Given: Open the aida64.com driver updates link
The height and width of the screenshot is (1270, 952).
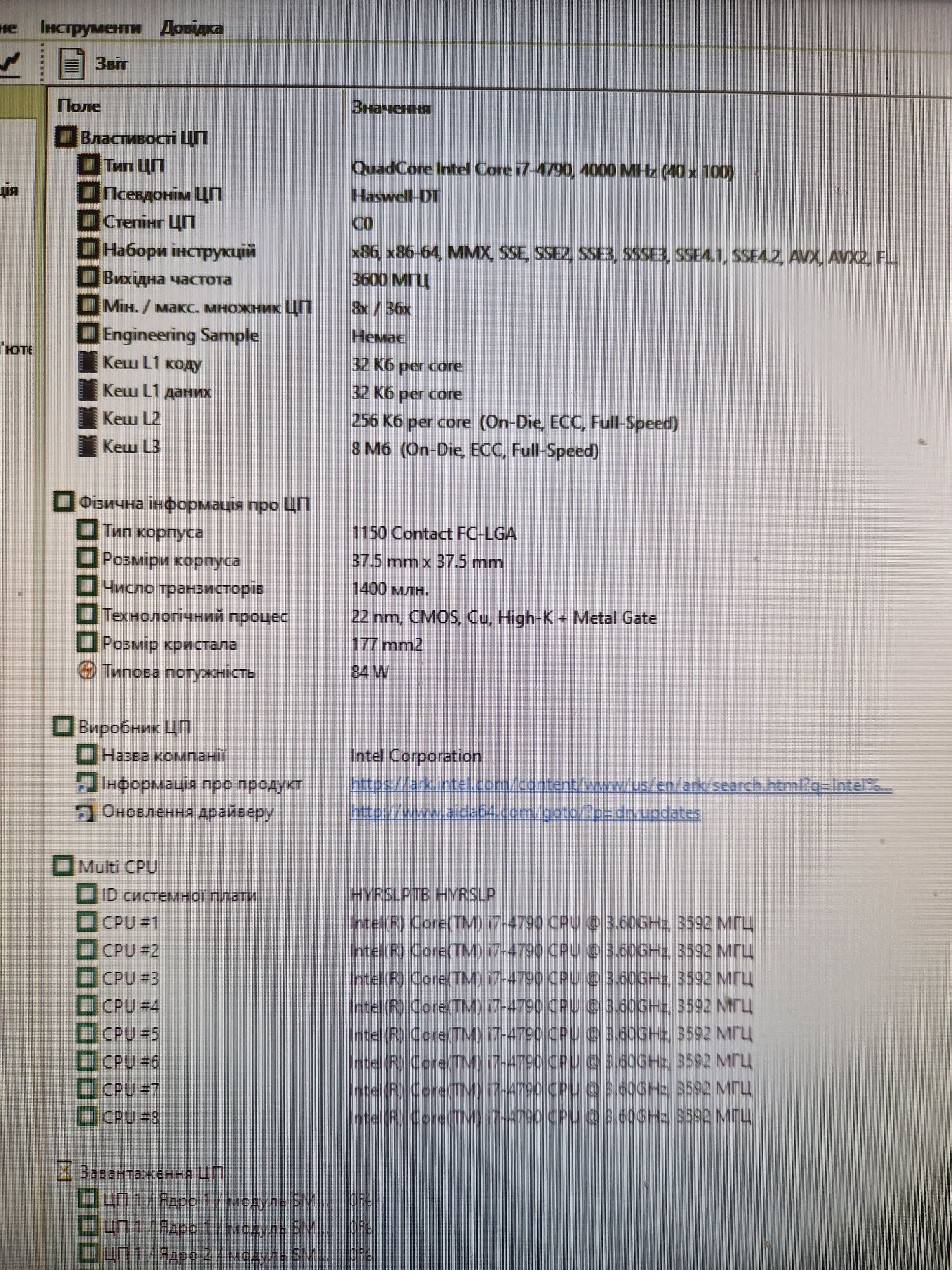Looking at the screenshot, I should point(525,813).
